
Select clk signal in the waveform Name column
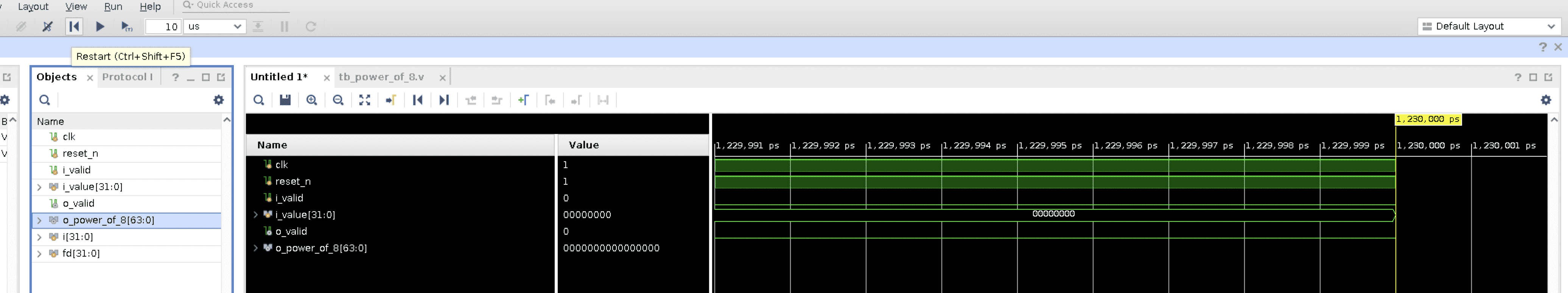click(281, 164)
